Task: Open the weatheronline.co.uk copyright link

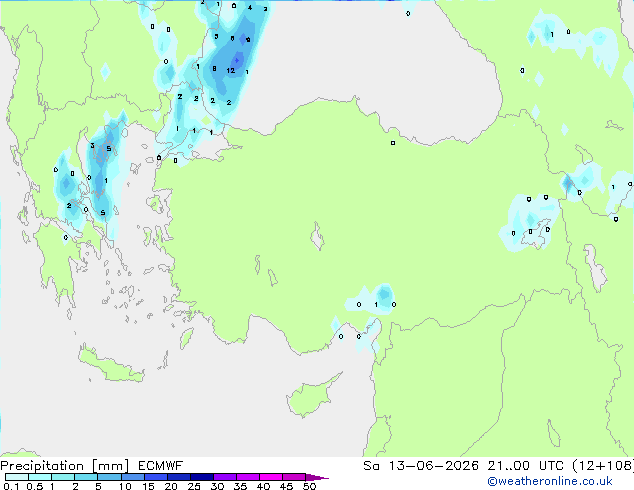Action: click(x=550, y=481)
